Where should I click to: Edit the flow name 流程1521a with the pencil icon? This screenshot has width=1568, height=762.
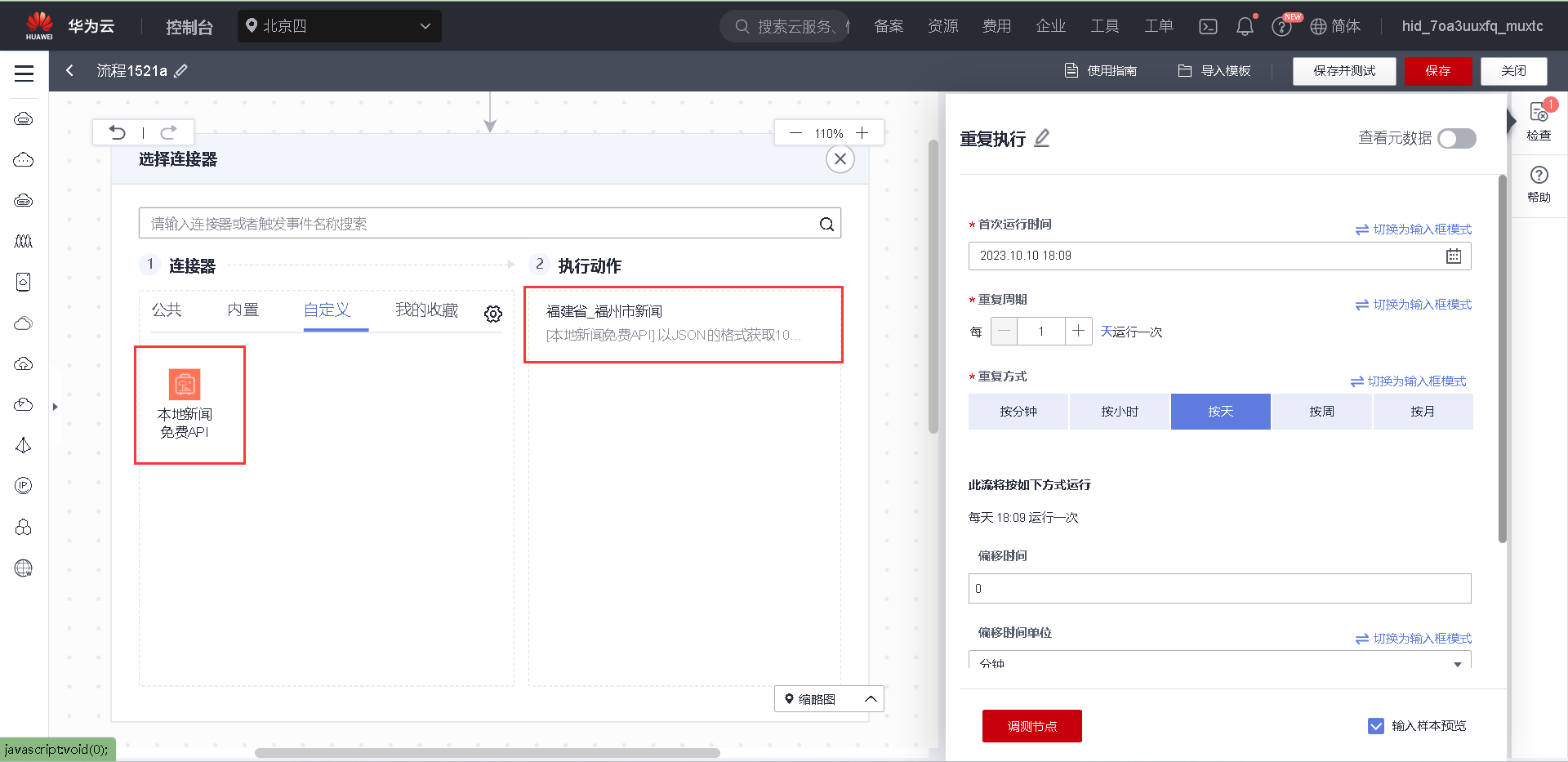point(181,71)
